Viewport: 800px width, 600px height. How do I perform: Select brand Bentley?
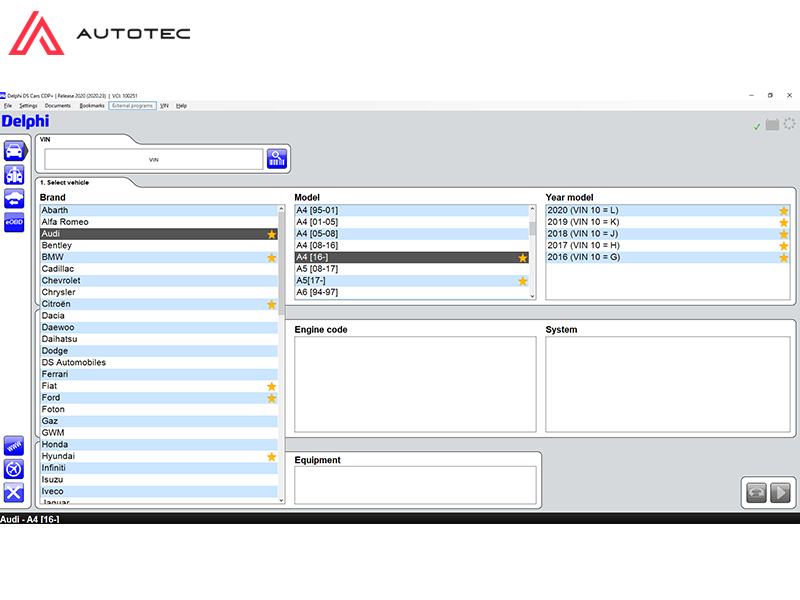click(x=159, y=245)
